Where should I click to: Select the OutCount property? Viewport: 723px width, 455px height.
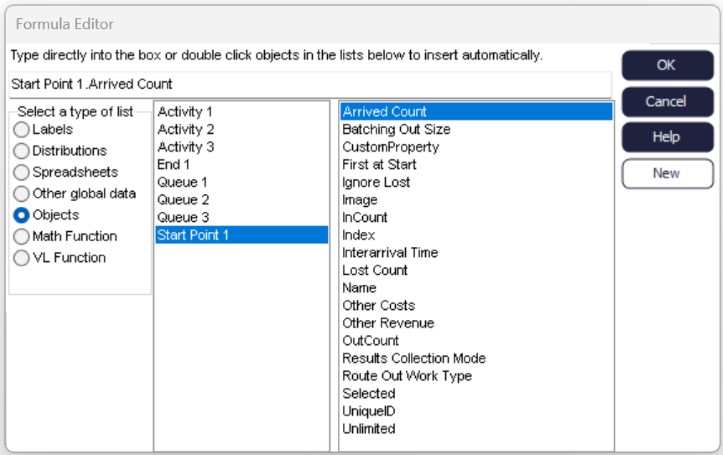(476, 341)
